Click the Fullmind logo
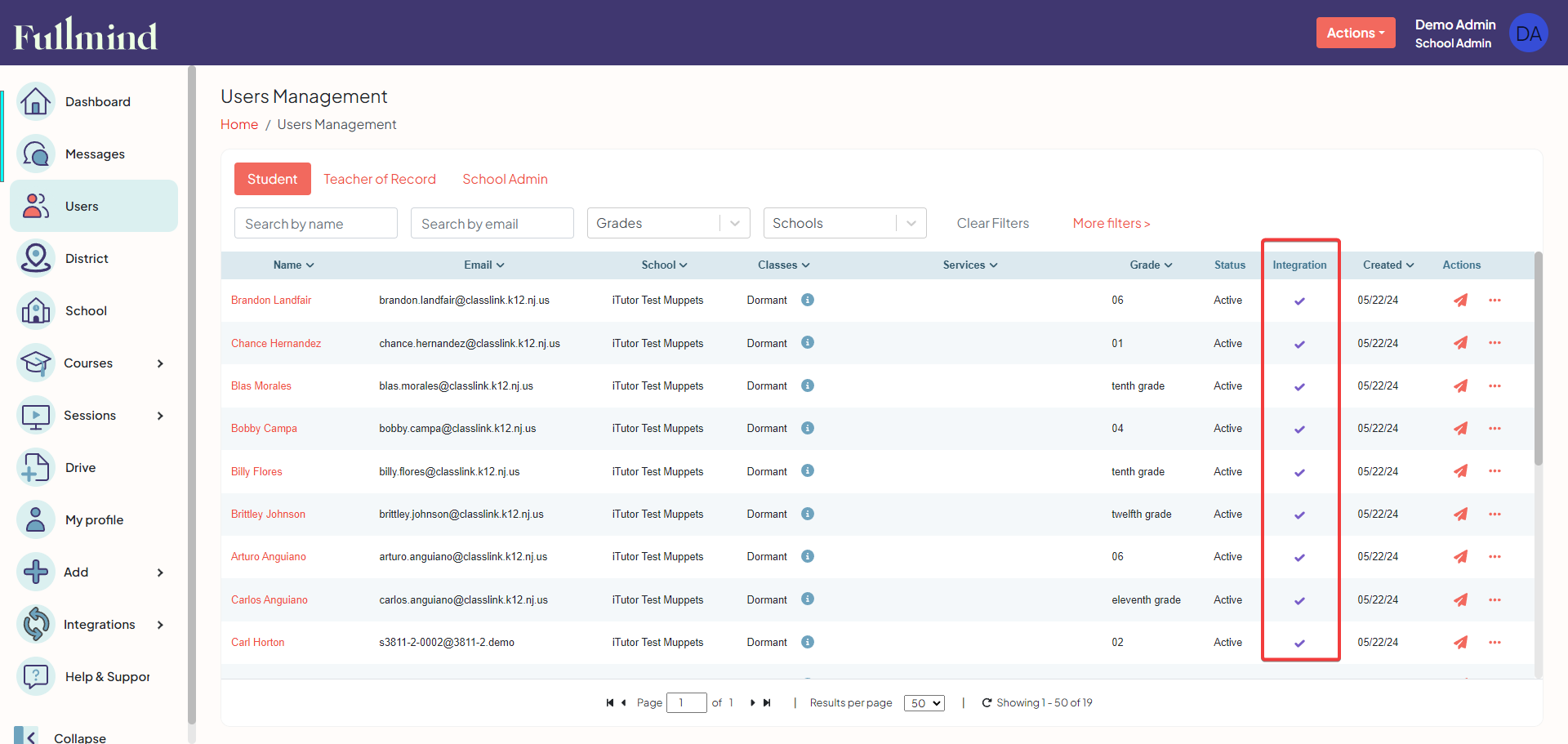 (86, 34)
